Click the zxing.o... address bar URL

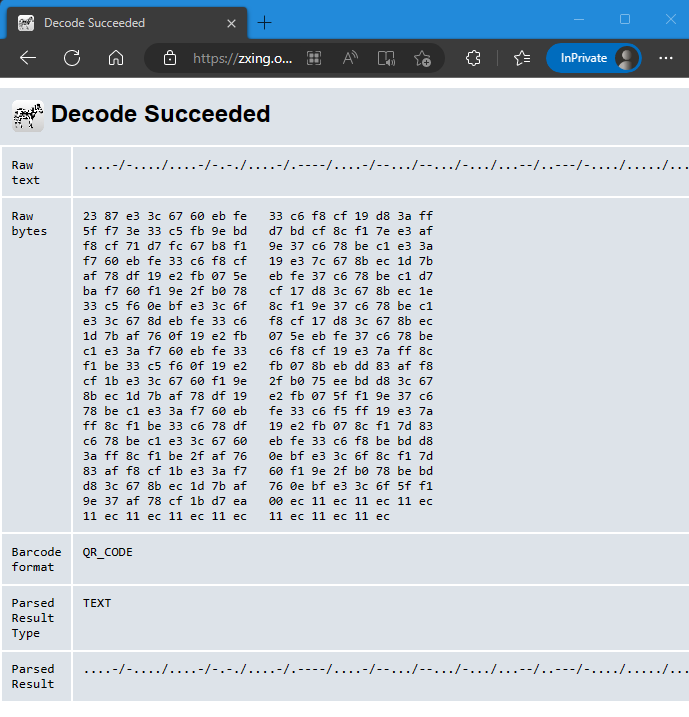[243, 58]
